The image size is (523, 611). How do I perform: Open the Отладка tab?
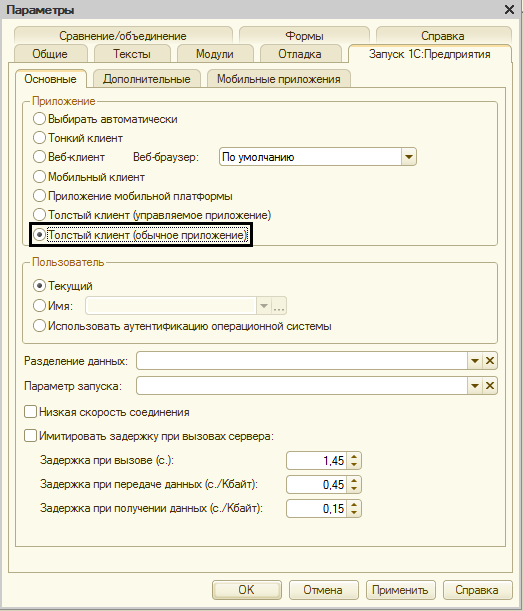(x=300, y=54)
